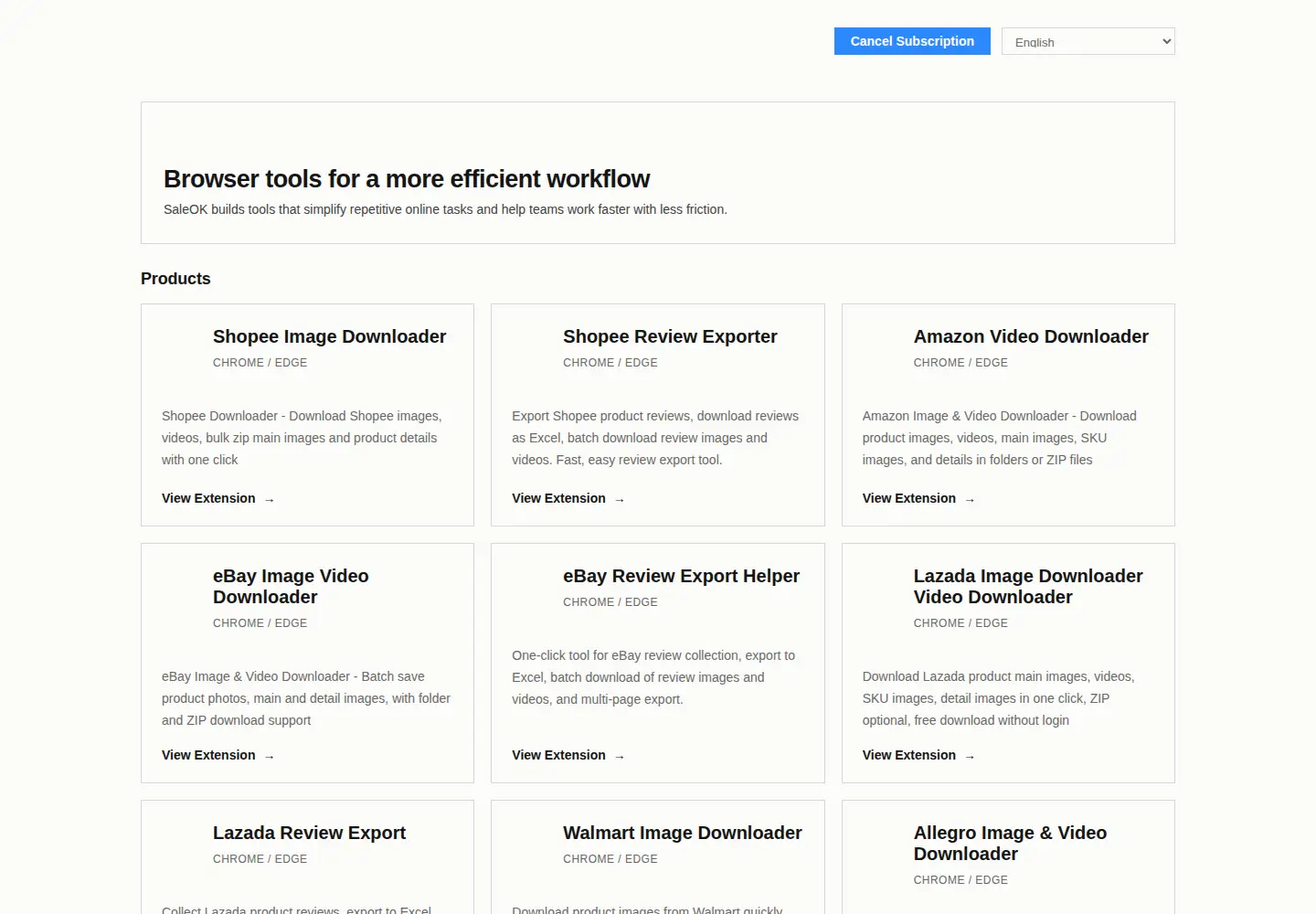Click the SaleOK builds tools tagline text
The width and height of the screenshot is (1316, 914).
(x=445, y=209)
